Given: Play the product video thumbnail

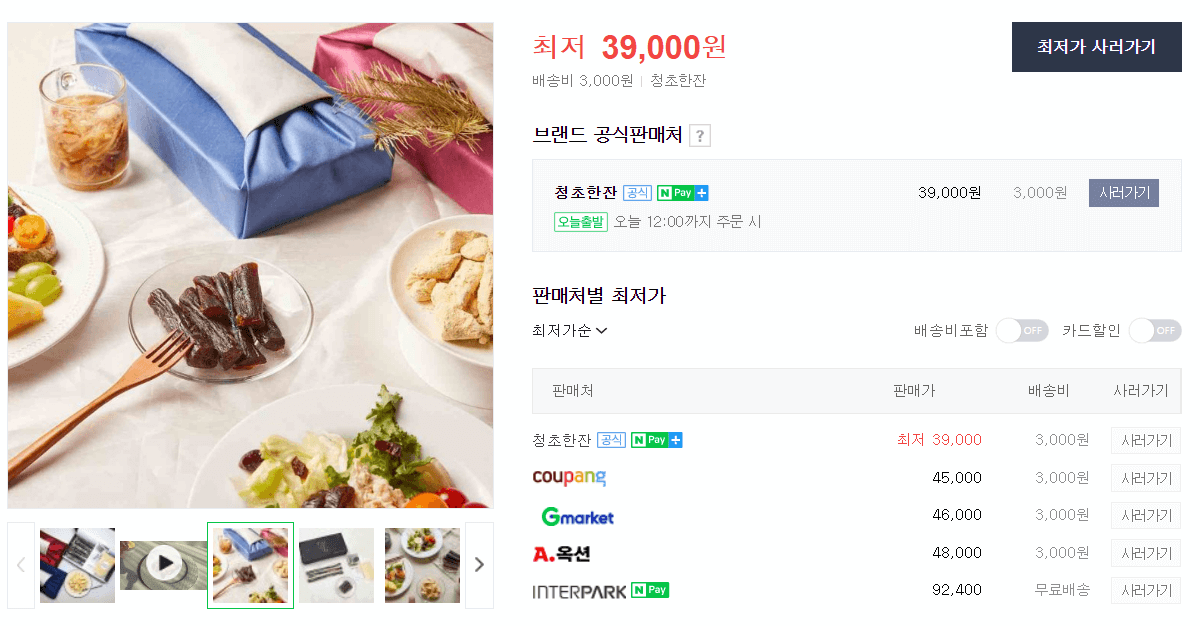Looking at the screenshot, I should pyautogui.click(x=163, y=565).
